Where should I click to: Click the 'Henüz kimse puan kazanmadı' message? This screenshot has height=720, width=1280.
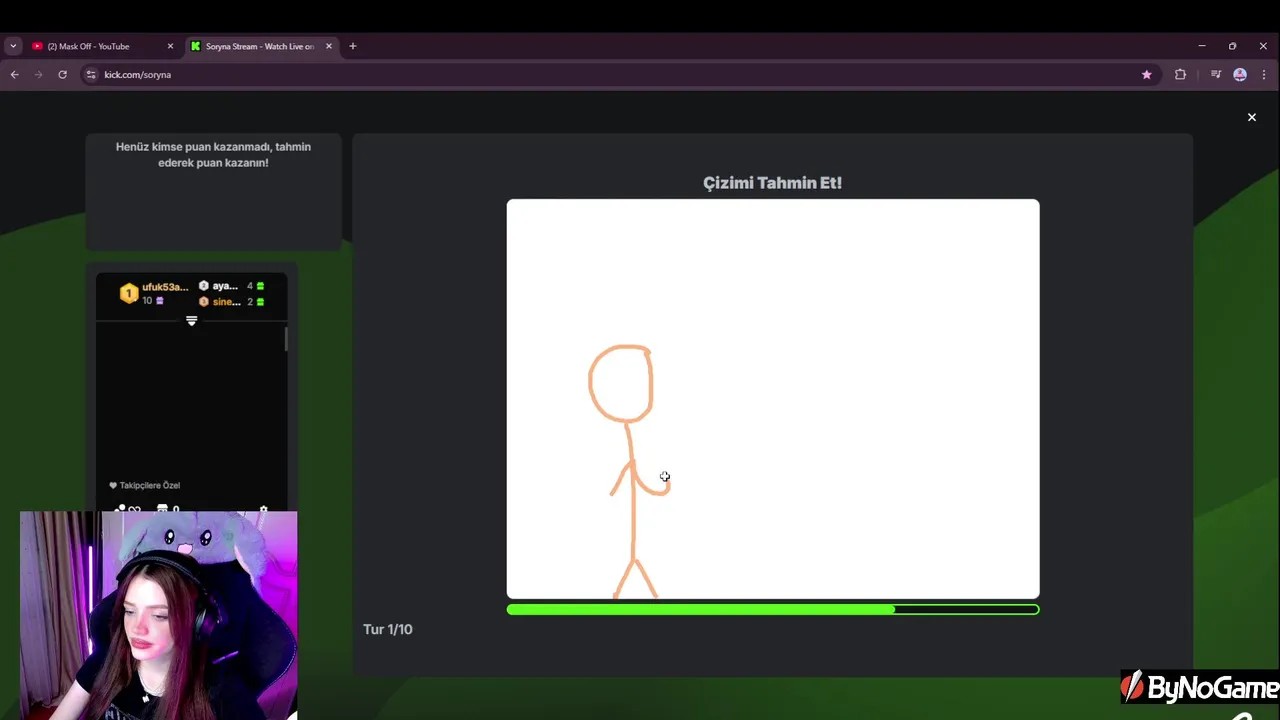tap(213, 154)
